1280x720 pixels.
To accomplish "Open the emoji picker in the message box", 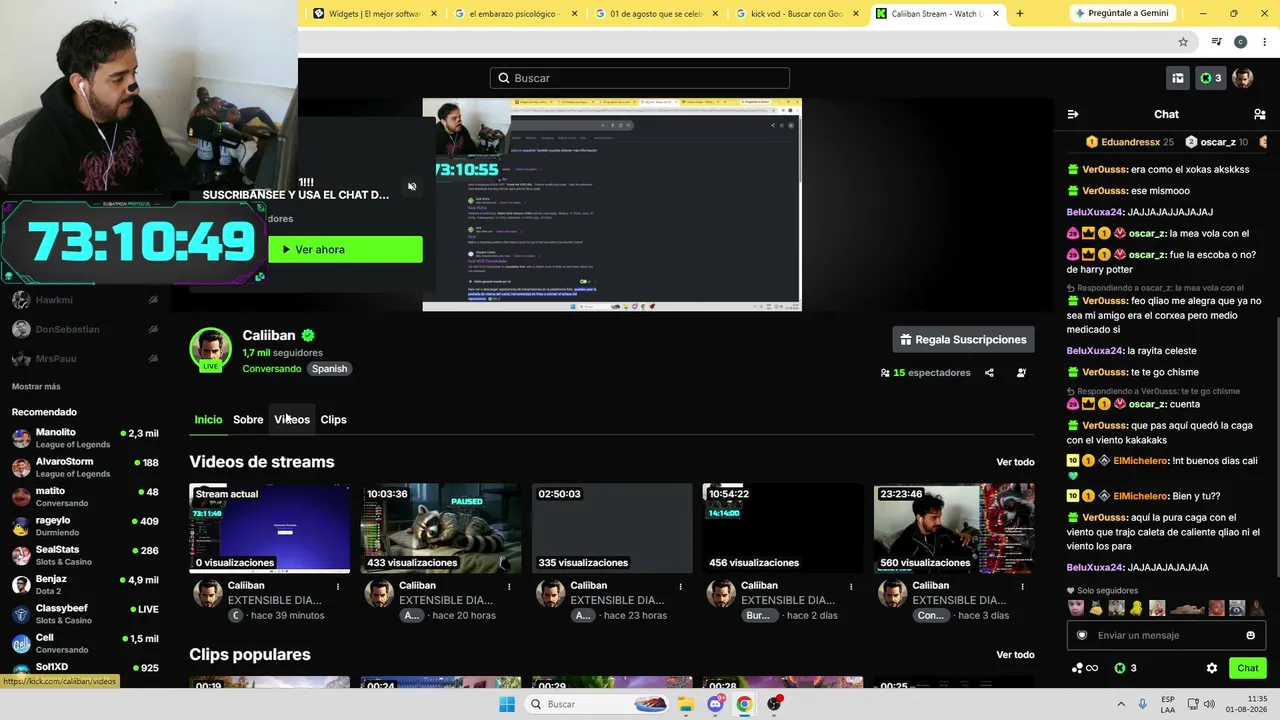I will pyautogui.click(x=1250, y=635).
